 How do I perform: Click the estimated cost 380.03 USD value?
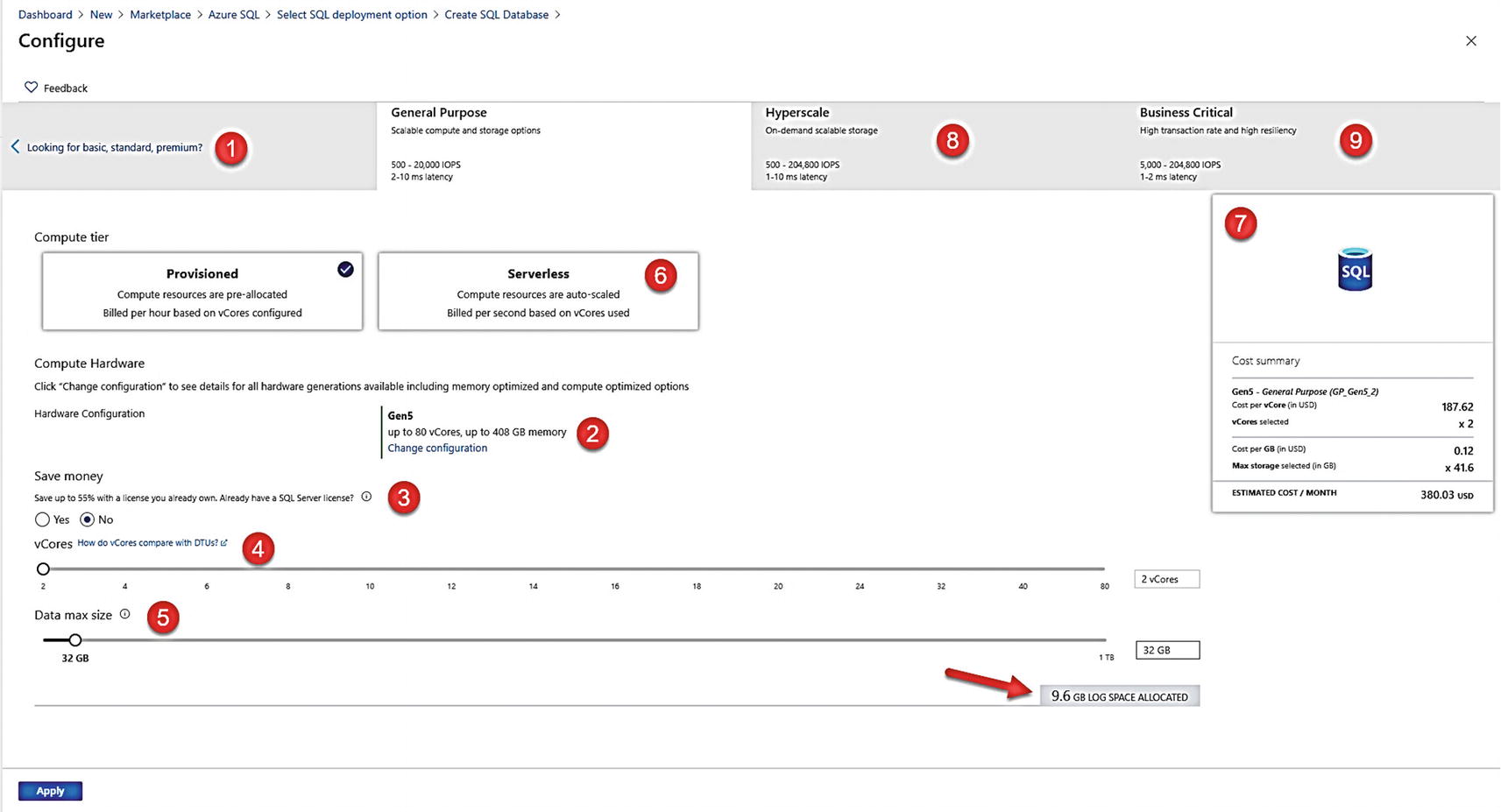(x=1447, y=495)
